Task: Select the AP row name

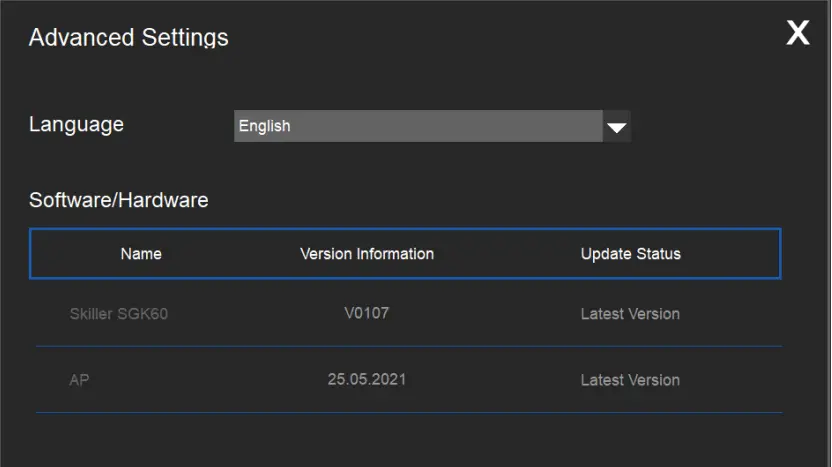Action: (80, 380)
